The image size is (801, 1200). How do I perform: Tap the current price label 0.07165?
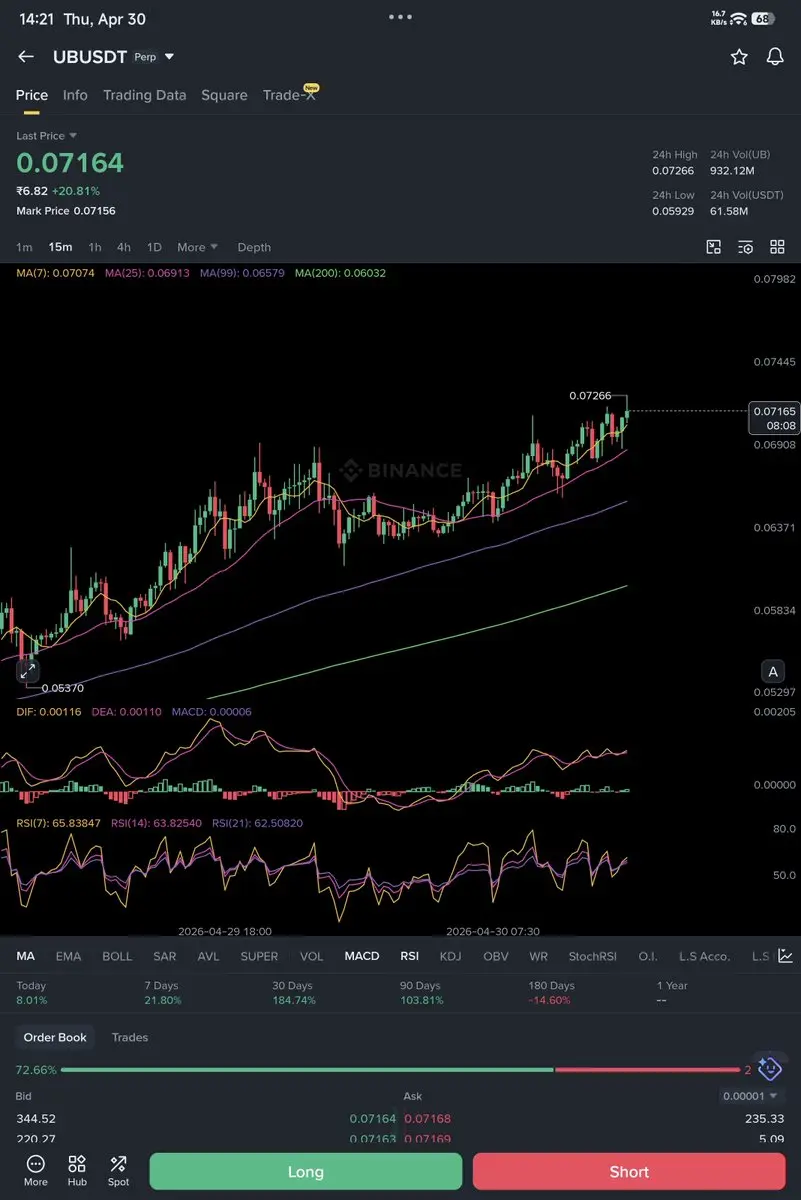[x=774, y=417]
